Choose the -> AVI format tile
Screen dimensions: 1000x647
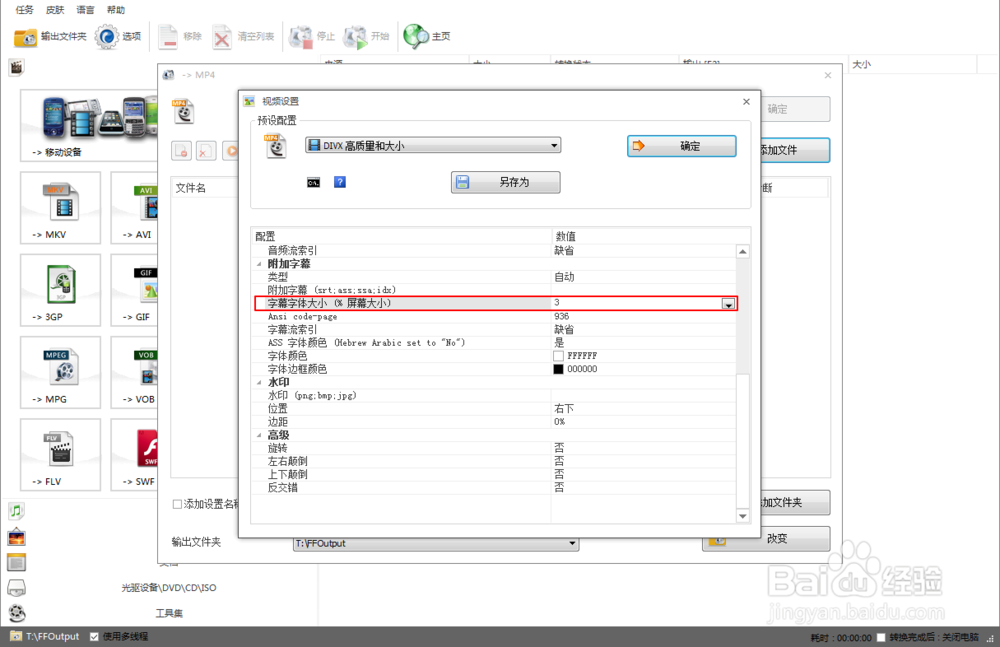click(x=135, y=208)
